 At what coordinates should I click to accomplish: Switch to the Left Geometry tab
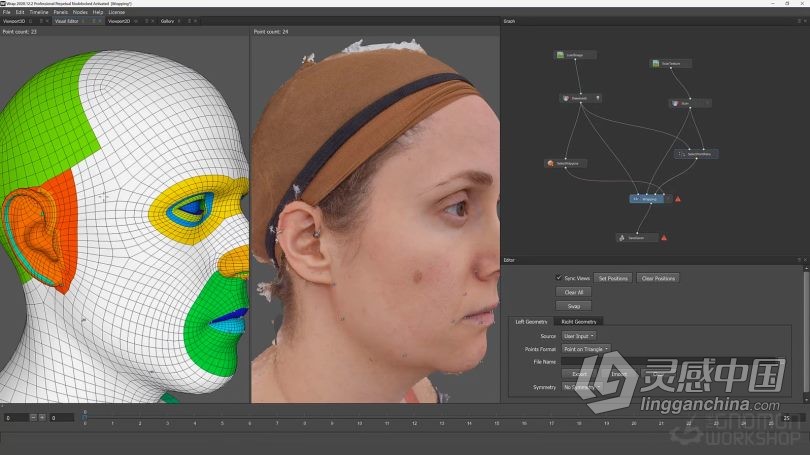531,322
